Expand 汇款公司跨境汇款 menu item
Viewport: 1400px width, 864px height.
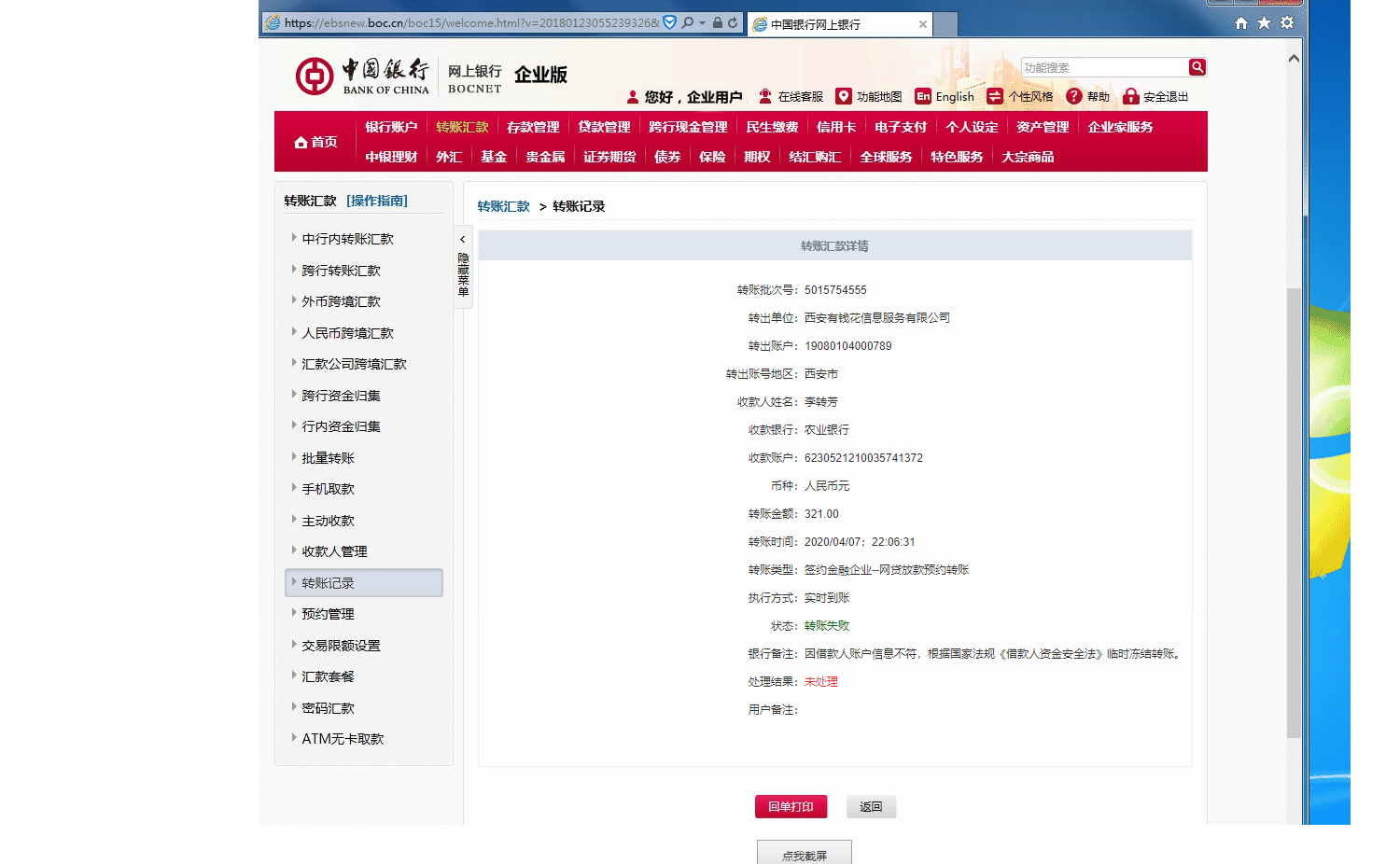[x=354, y=364]
